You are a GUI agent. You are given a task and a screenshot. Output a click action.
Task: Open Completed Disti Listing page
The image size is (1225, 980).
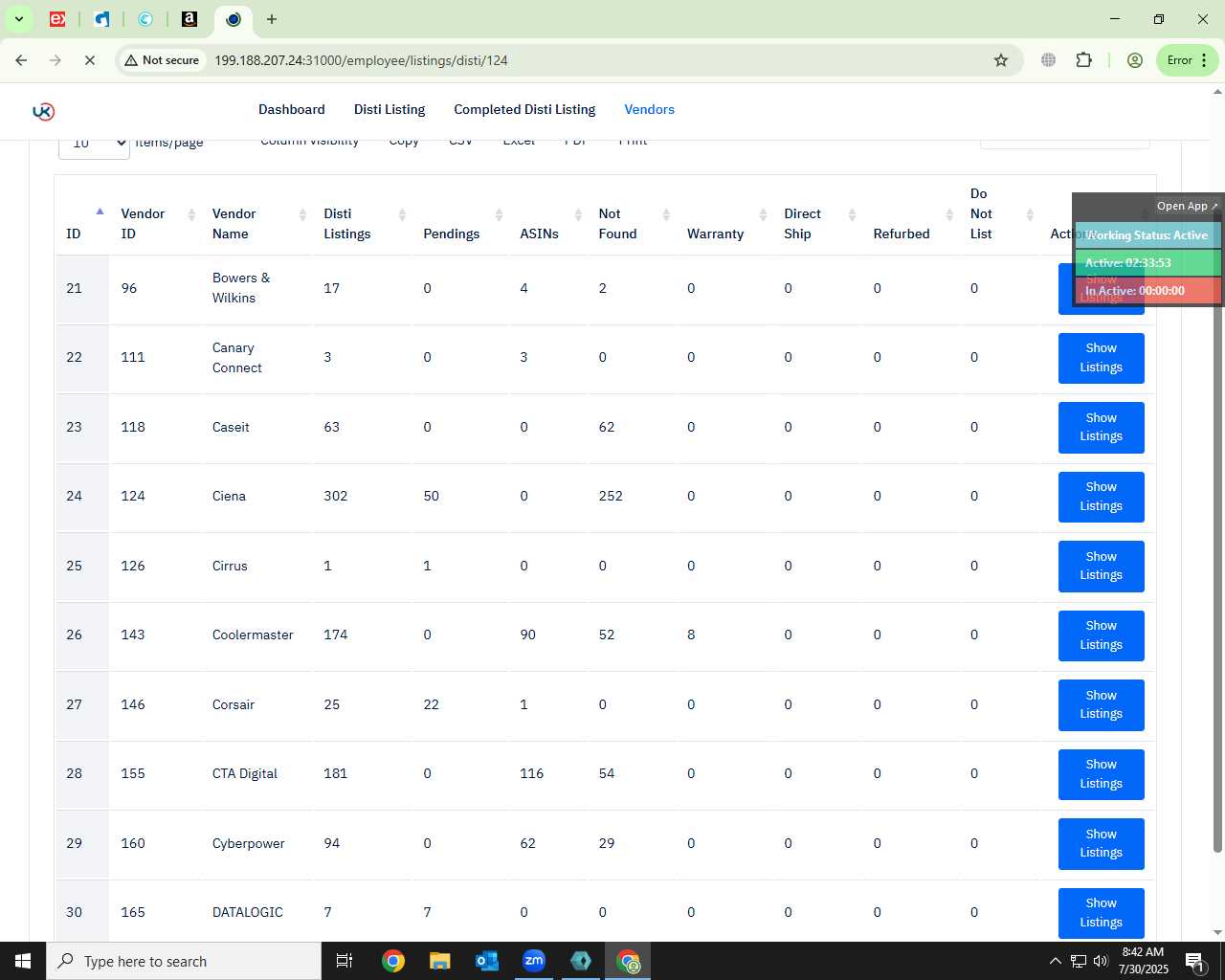(x=524, y=109)
